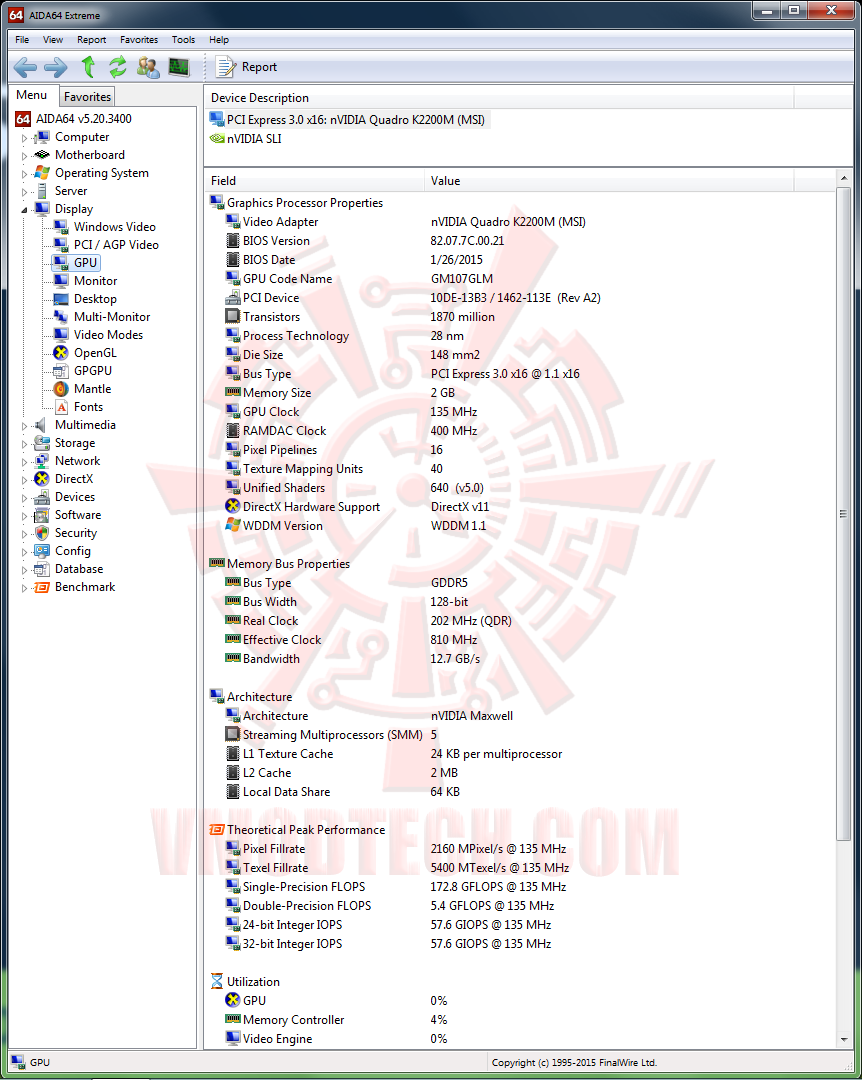The height and width of the screenshot is (1080, 862).
Task: Select the Video Modes tree item
Action: pos(108,334)
